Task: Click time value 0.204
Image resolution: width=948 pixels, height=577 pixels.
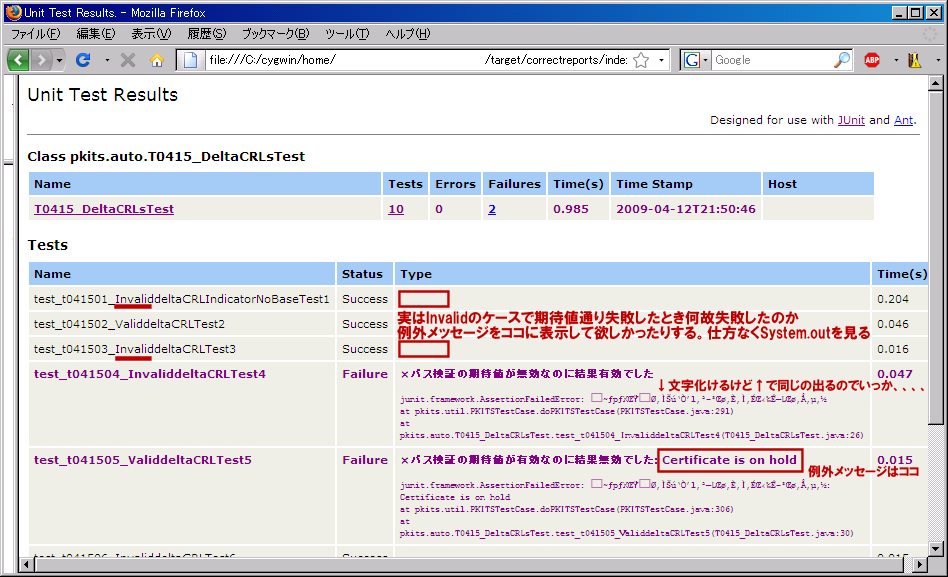Action: [893, 299]
